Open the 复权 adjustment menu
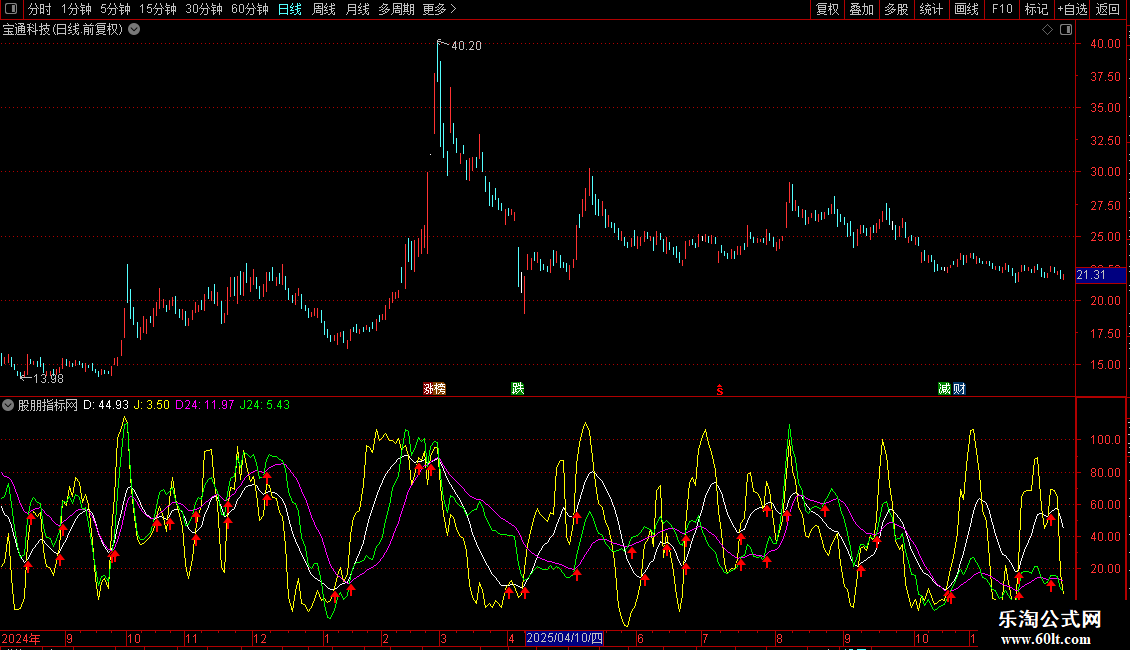Image resolution: width=1130 pixels, height=650 pixels. click(827, 9)
